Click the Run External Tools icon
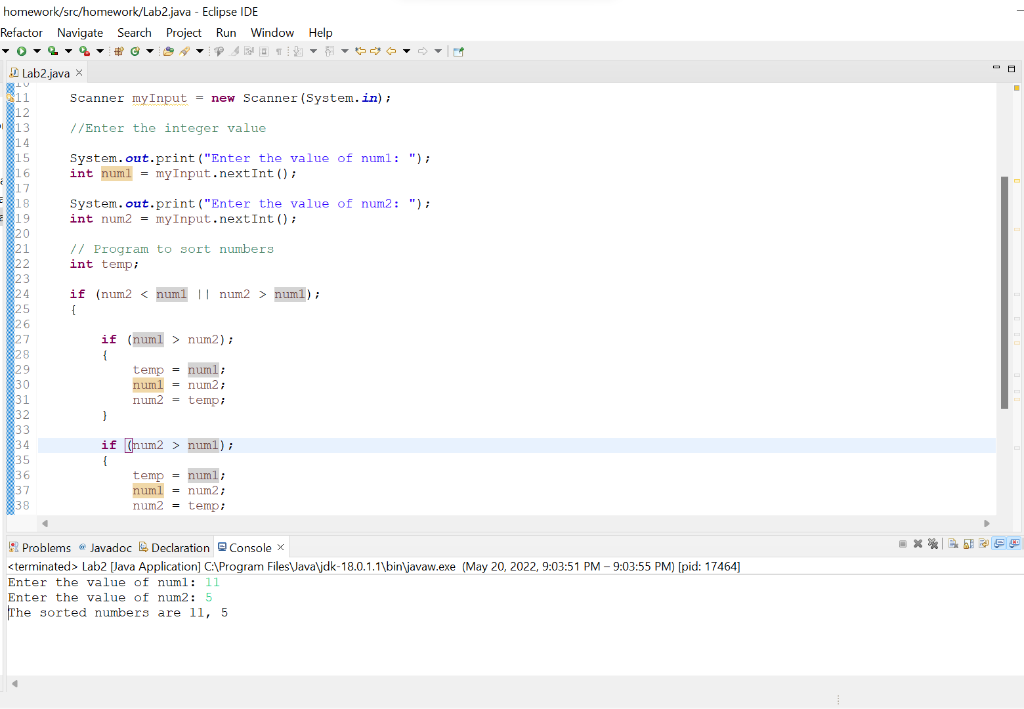This screenshot has width=1024, height=709. pos(84,51)
